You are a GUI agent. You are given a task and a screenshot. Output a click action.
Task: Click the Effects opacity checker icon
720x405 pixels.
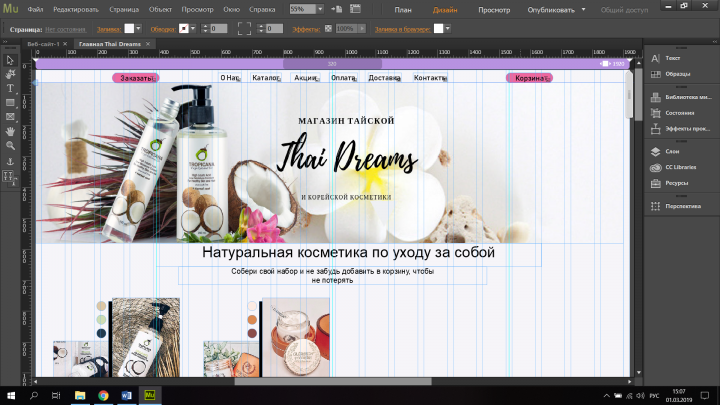click(328, 28)
